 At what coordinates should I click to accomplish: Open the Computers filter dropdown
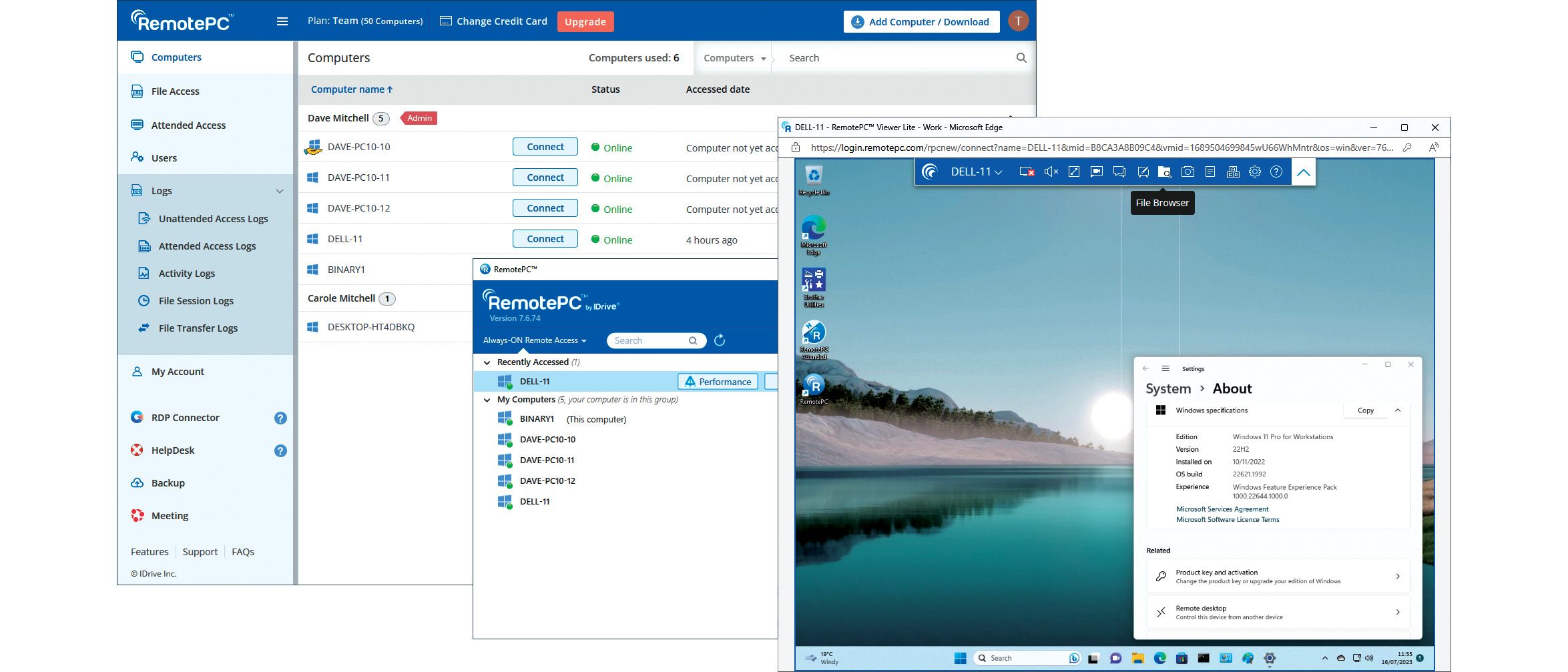pyautogui.click(x=734, y=58)
